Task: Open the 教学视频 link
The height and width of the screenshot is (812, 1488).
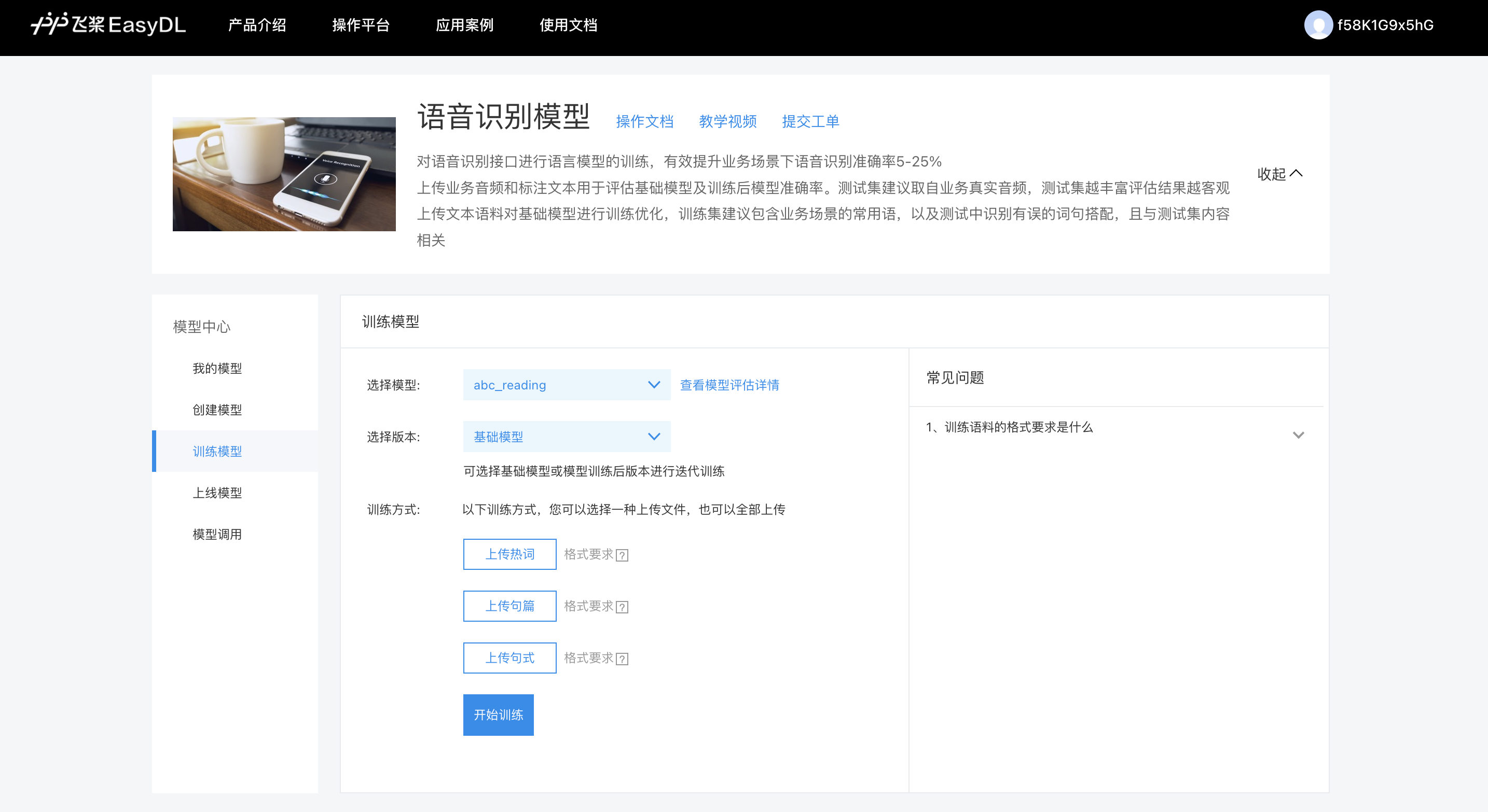Action: pos(728,121)
